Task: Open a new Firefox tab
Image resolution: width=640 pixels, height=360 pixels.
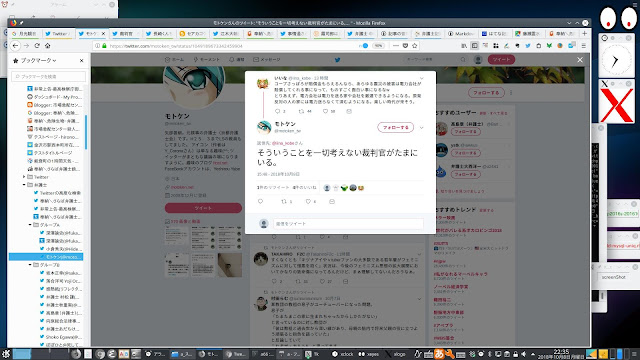Action: [x=584, y=33]
